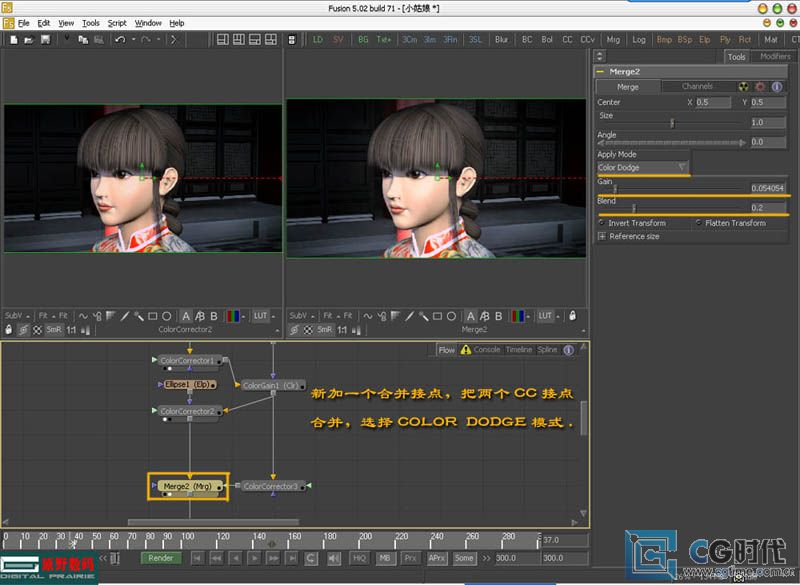
Task: Collapse the Merge2 tool header
Action: tap(600, 72)
